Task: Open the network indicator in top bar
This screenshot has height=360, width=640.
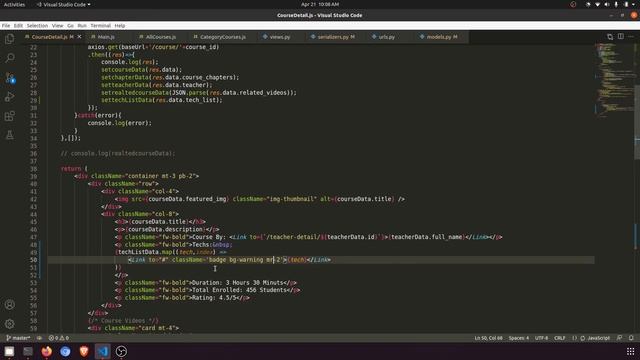Action: pos(597,4)
